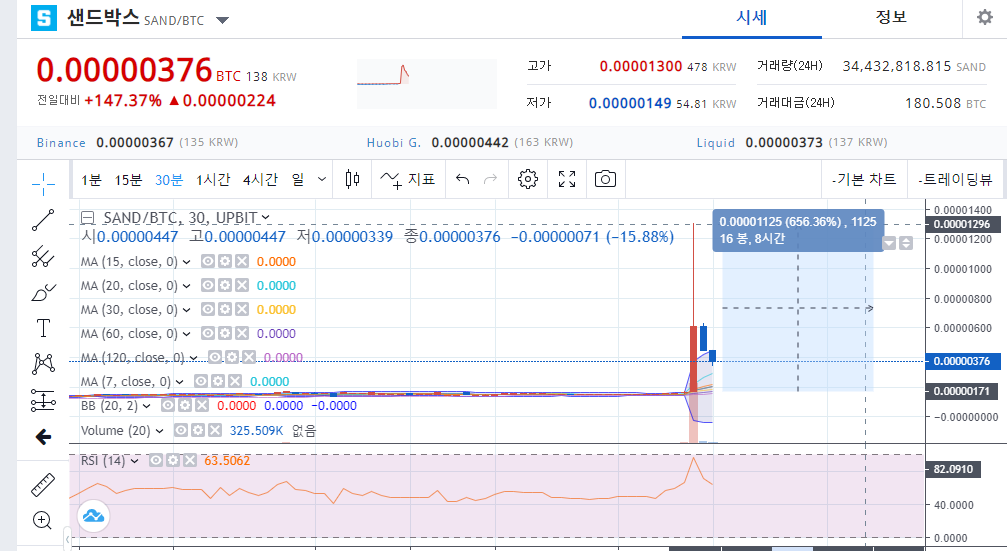Switch to 기본 차트 view

[864, 179]
